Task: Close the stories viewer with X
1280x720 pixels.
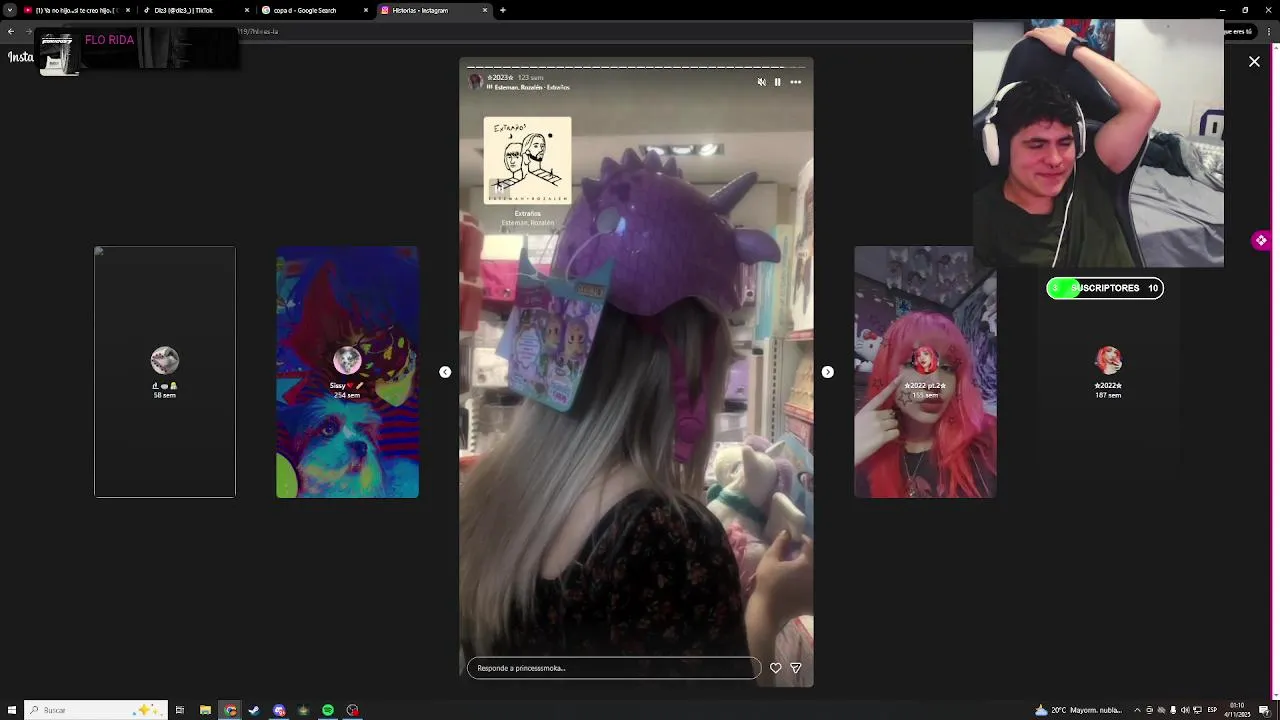Action: pos(1254,62)
